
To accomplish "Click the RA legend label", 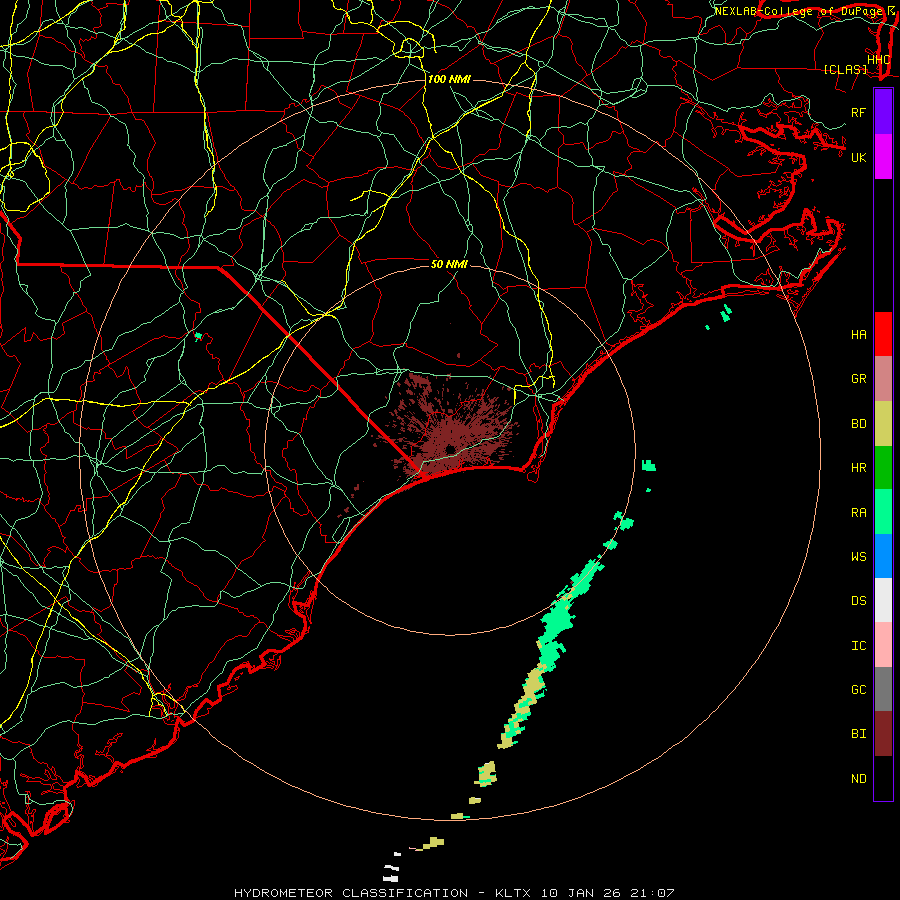I will tap(858, 513).
